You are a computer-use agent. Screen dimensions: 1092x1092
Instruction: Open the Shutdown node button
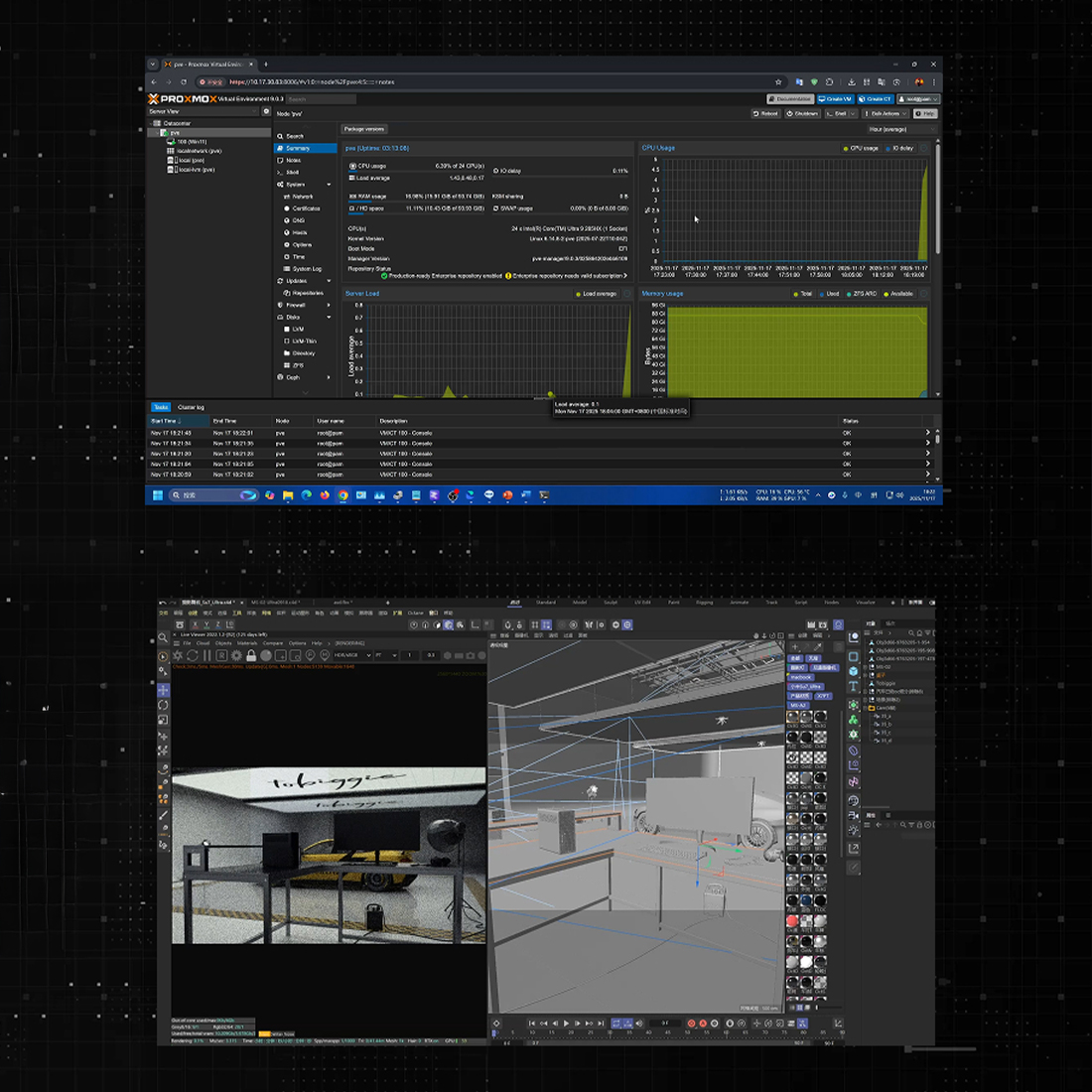tap(802, 113)
